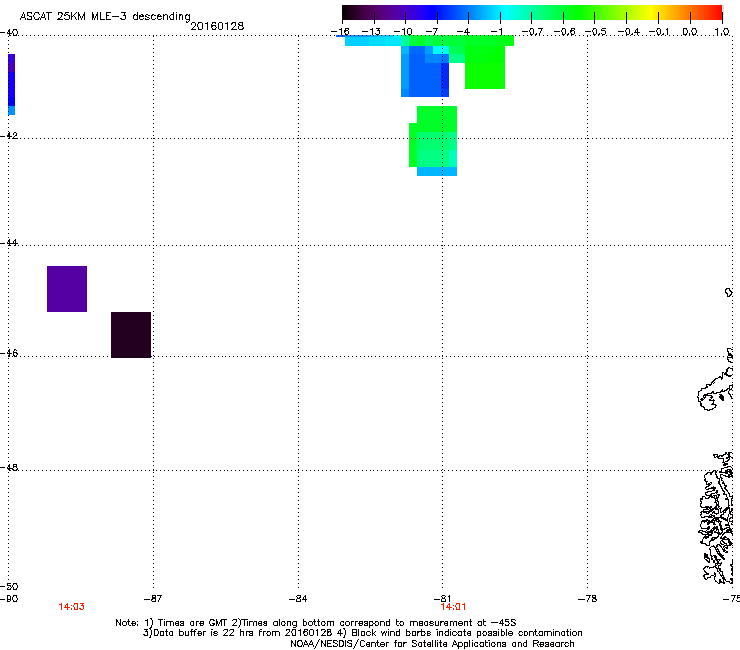Click the '-78' longitude axis label
Viewport: 740px width, 650px height.
point(588,599)
